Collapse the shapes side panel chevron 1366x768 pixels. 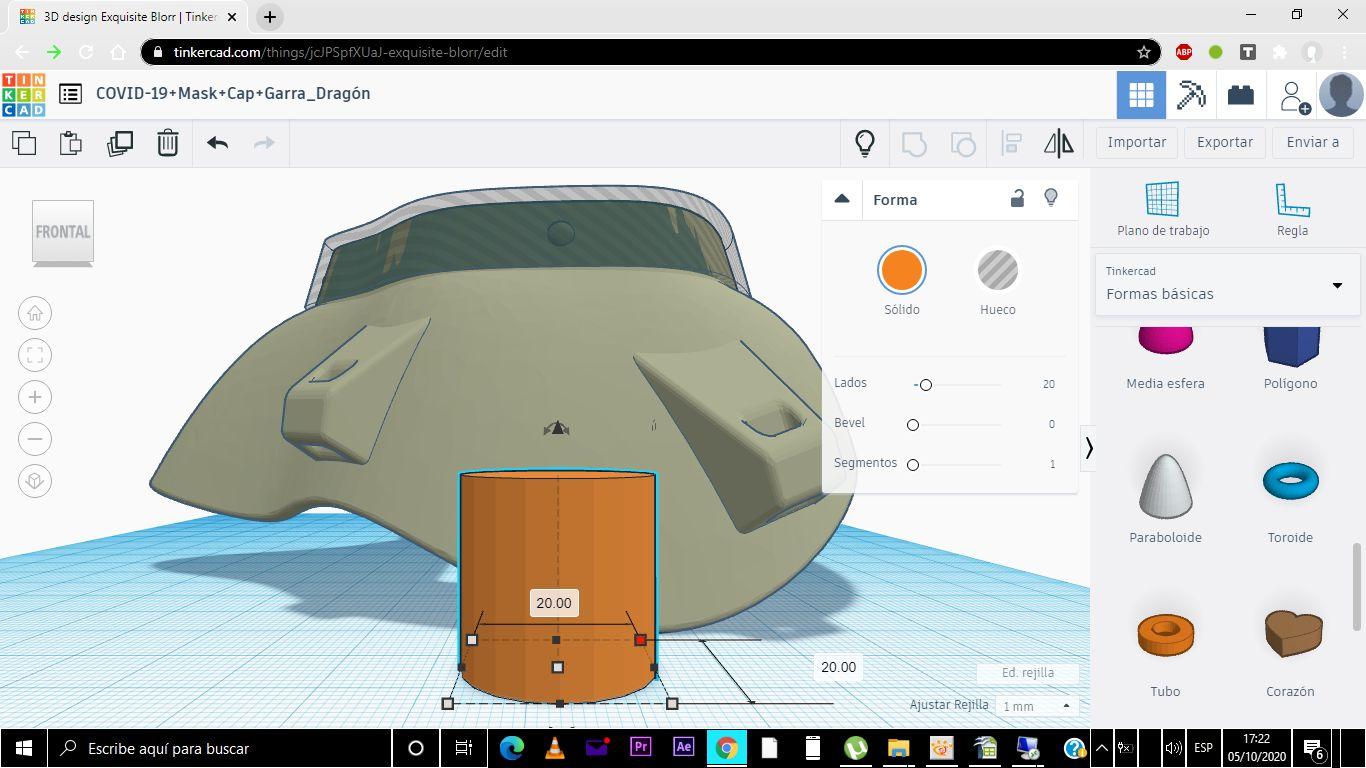tap(1089, 448)
